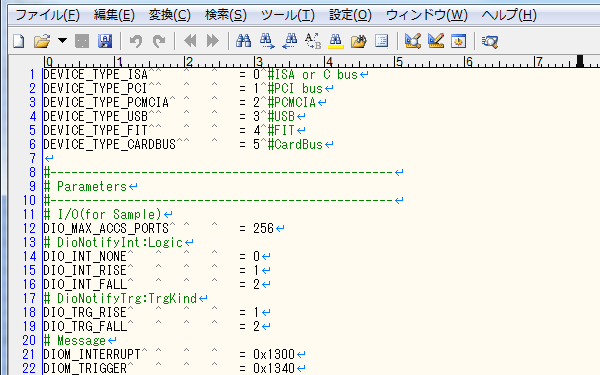Click the find next binoculars icon

(267, 41)
